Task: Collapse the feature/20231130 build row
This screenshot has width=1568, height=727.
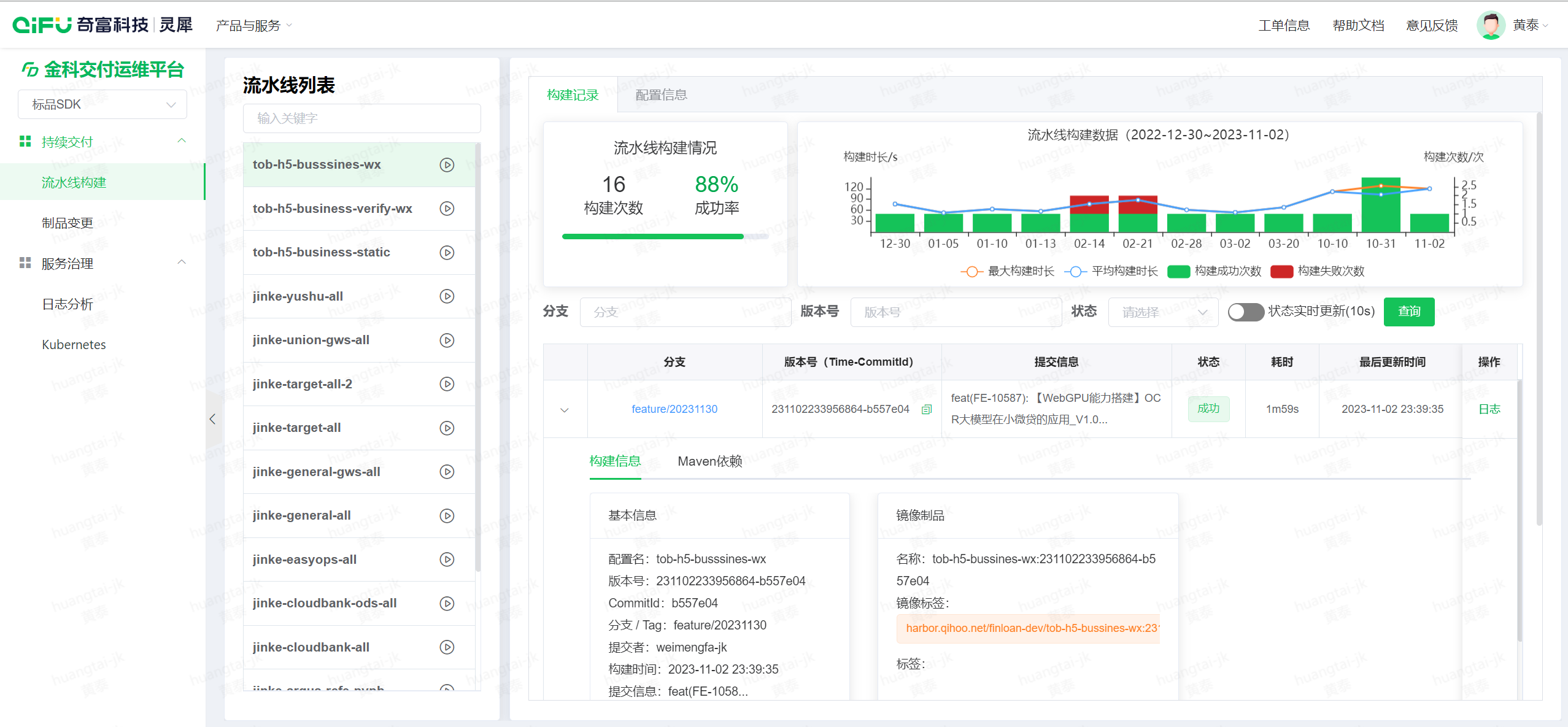Action: 565,409
